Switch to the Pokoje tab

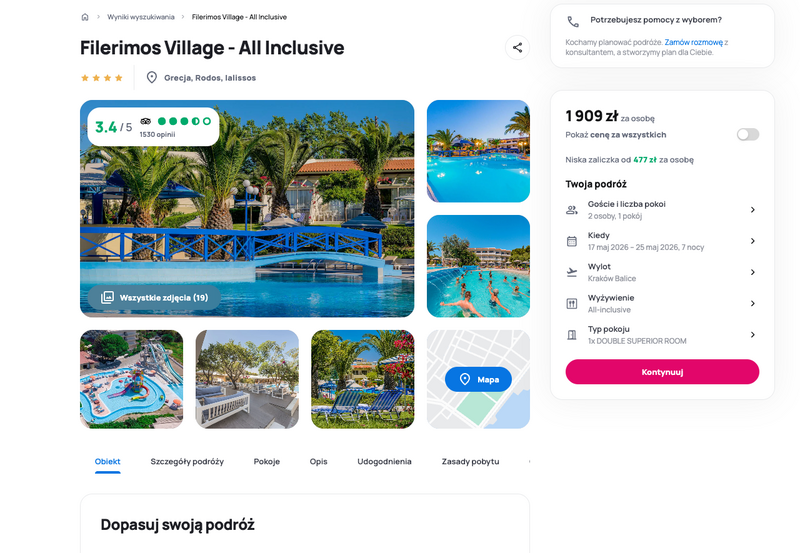(267, 461)
